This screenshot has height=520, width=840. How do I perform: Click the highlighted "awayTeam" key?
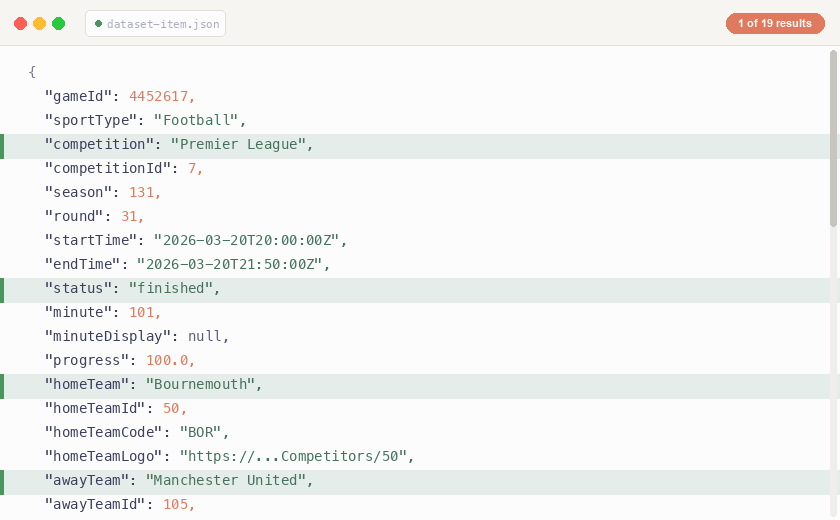pos(87,480)
